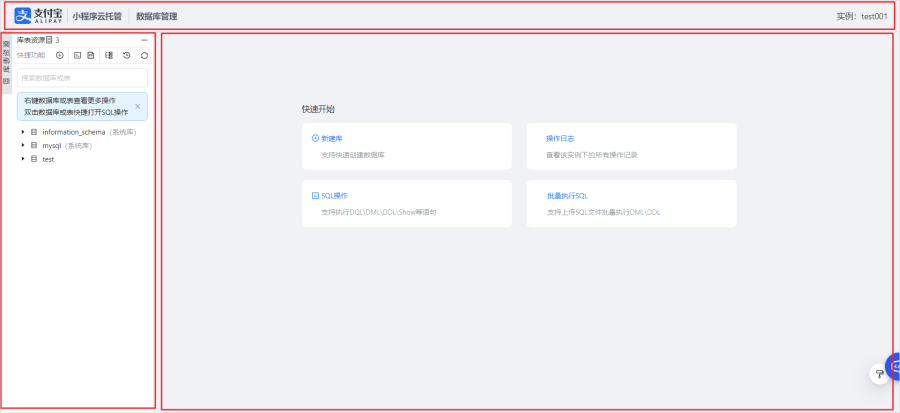Open the 批量执行SQL quick start card
The image size is (900, 413).
[631, 204]
